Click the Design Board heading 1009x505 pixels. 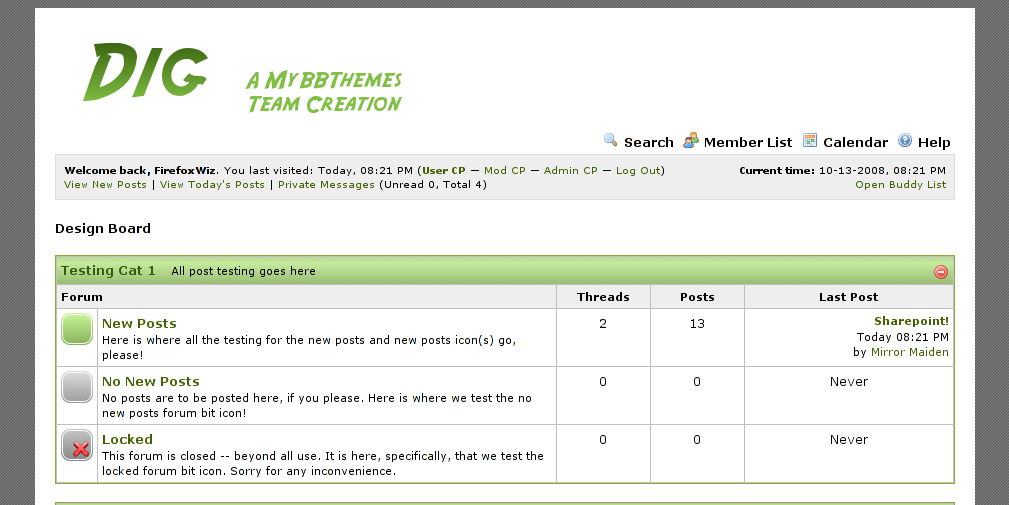tap(103, 228)
